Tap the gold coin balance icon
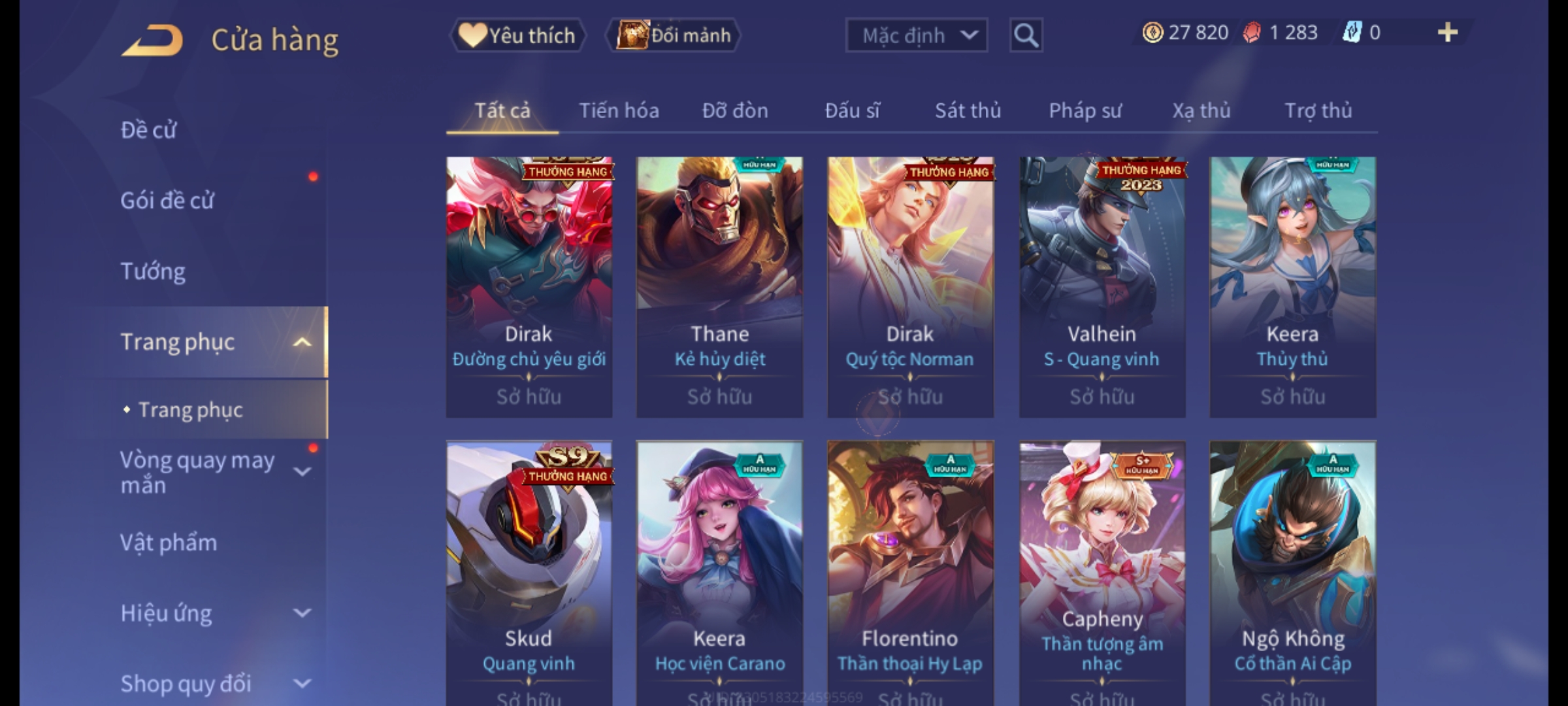This screenshot has height=706, width=1568. click(x=1152, y=33)
